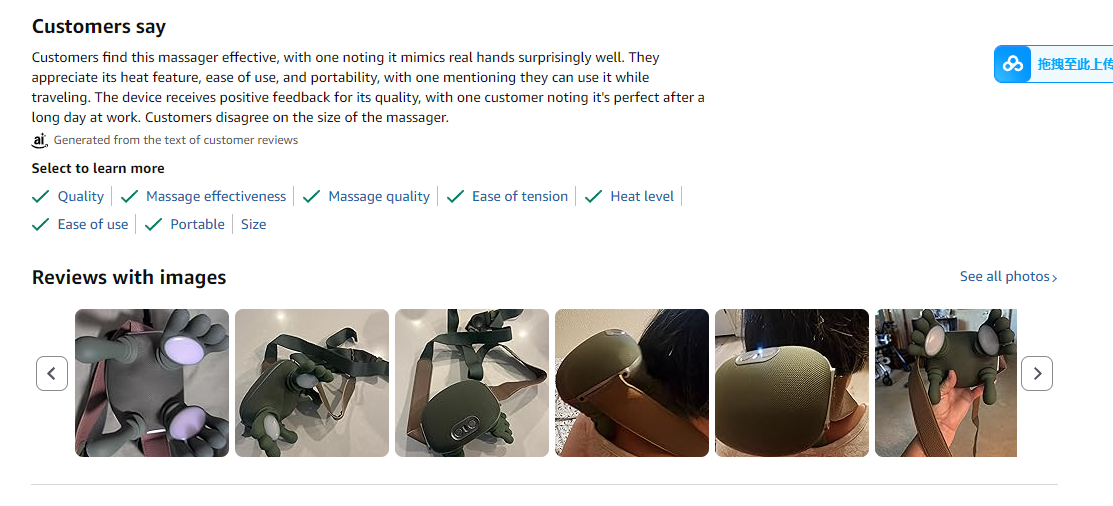The image size is (1113, 506).
Task: Open the Portable topic
Action: pyautogui.click(x=197, y=225)
